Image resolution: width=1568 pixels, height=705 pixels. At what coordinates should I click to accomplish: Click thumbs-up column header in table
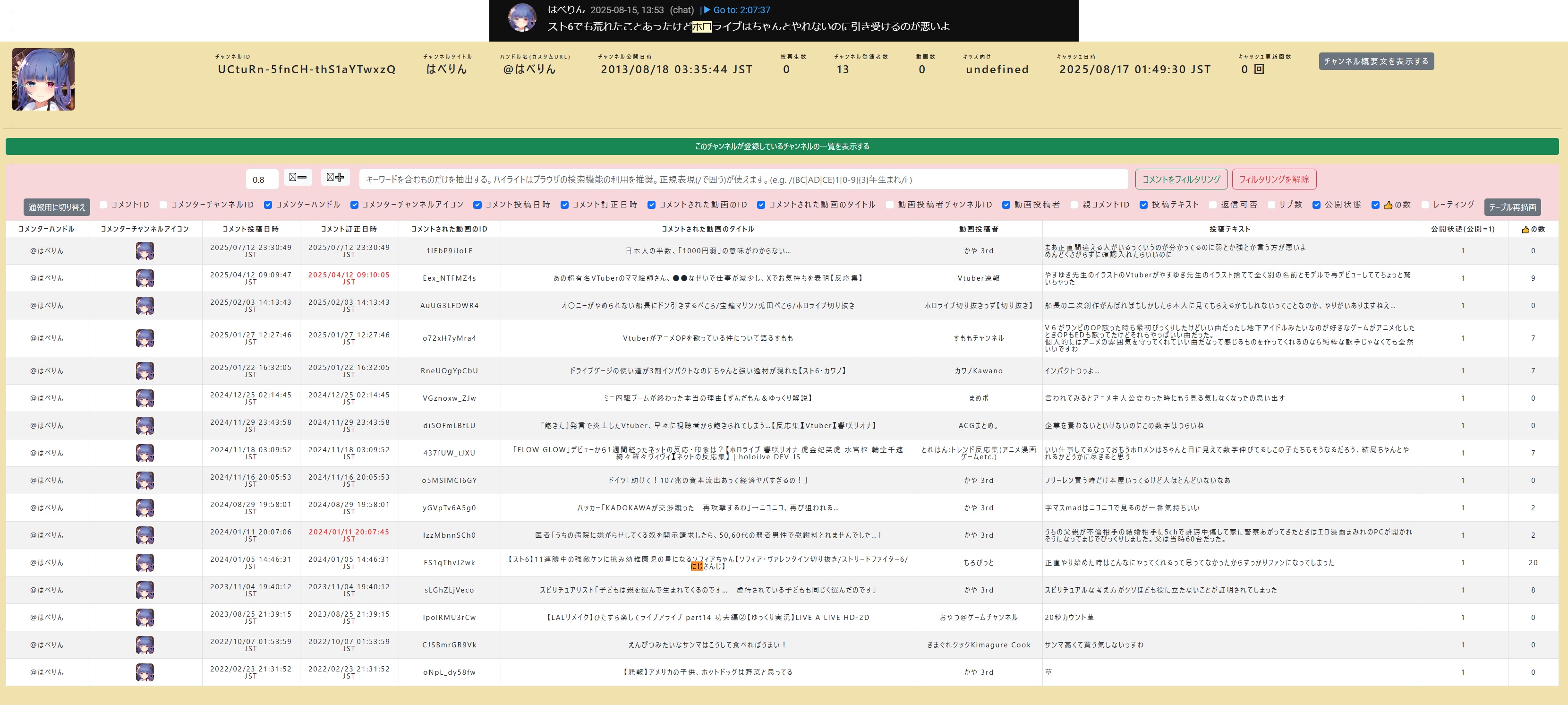pos(1533,229)
